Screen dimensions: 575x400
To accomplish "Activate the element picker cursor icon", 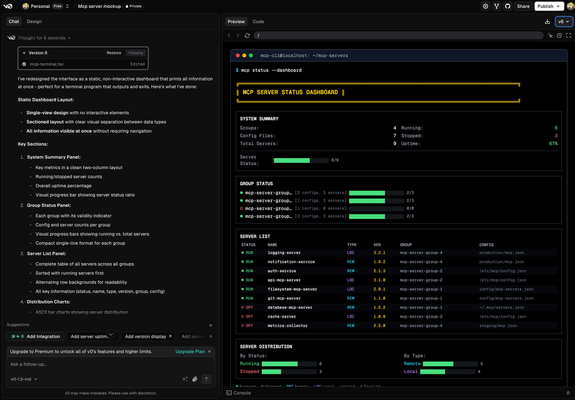I will tap(550, 36).
